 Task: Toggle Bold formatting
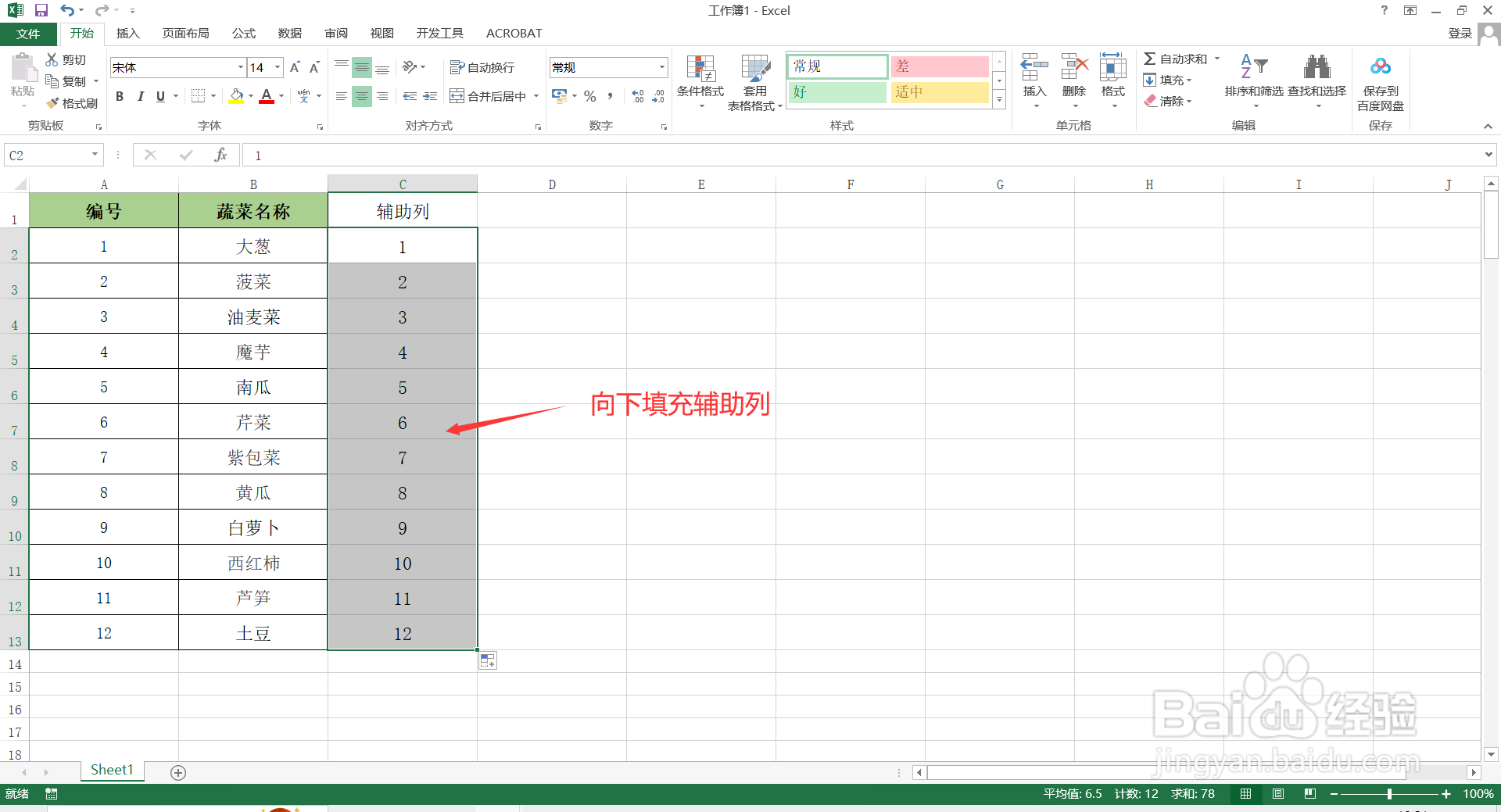[x=120, y=96]
